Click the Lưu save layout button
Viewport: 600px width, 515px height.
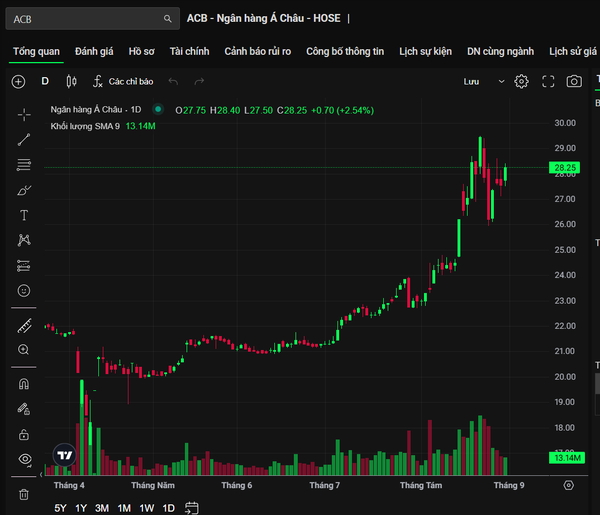(x=471, y=81)
